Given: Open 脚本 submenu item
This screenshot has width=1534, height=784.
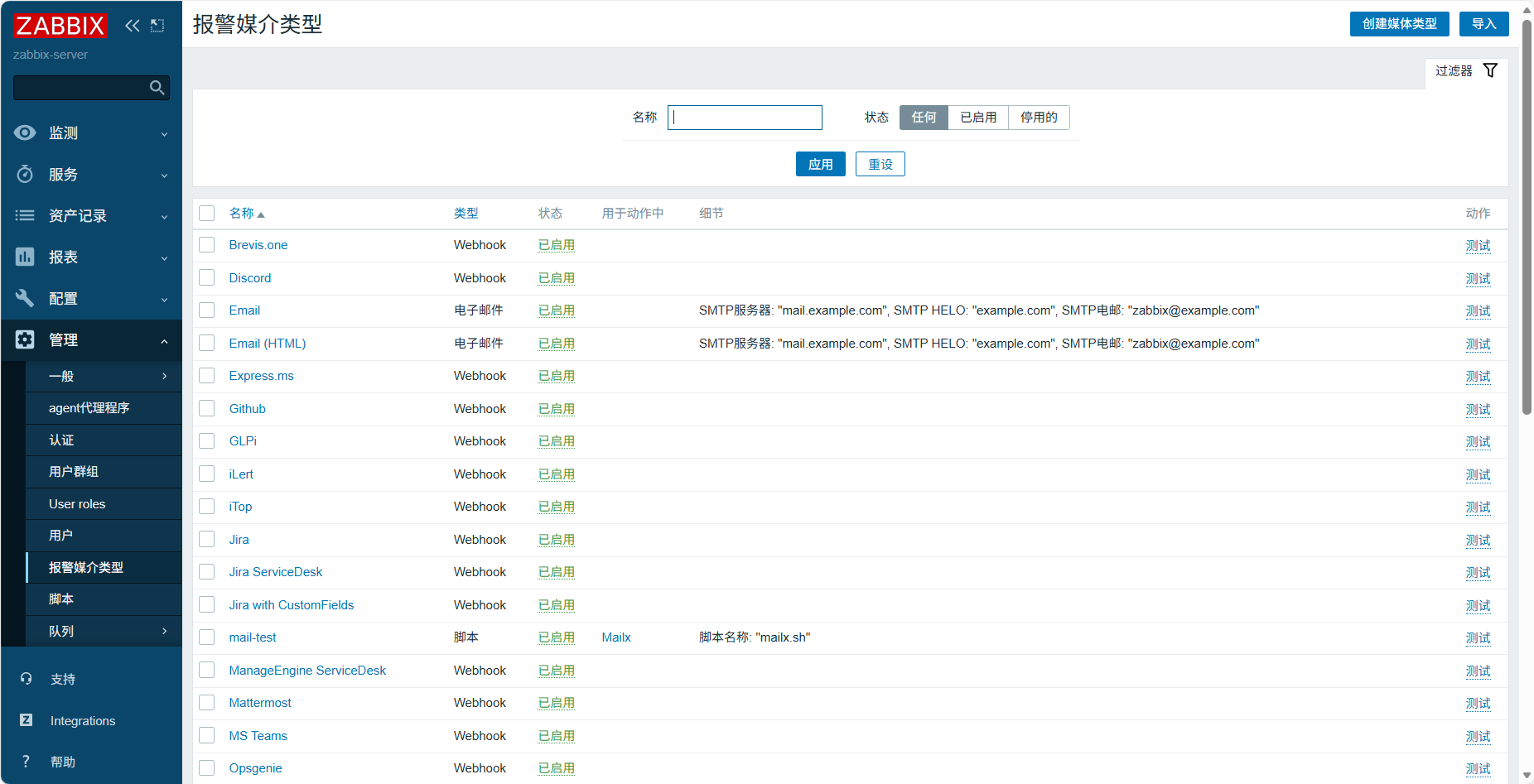Looking at the screenshot, I should pos(104,599).
